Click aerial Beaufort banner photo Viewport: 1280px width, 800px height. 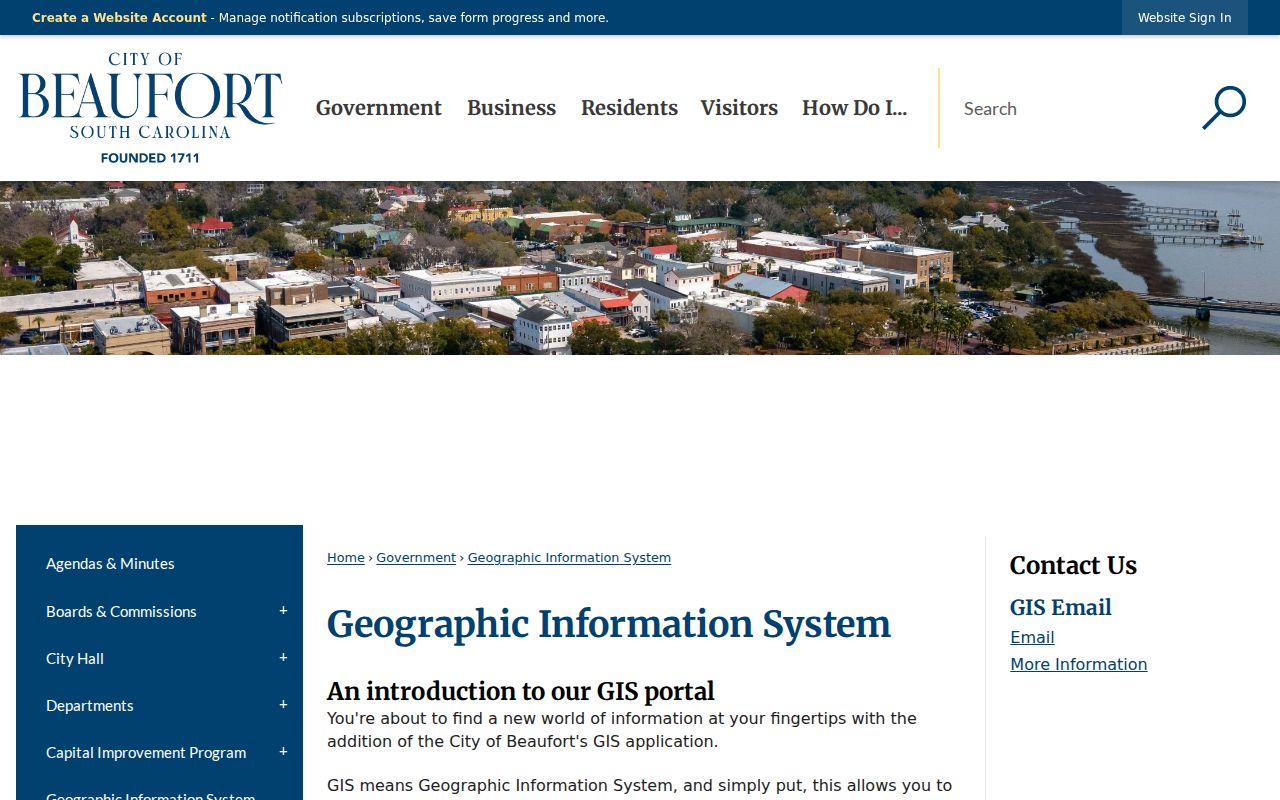click(x=640, y=268)
